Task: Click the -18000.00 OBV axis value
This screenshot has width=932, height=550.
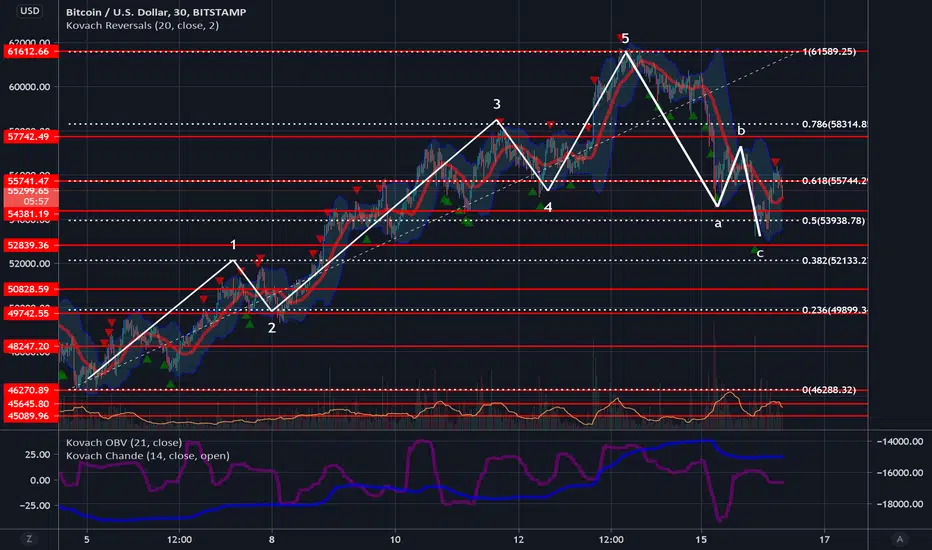Action: (899, 504)
